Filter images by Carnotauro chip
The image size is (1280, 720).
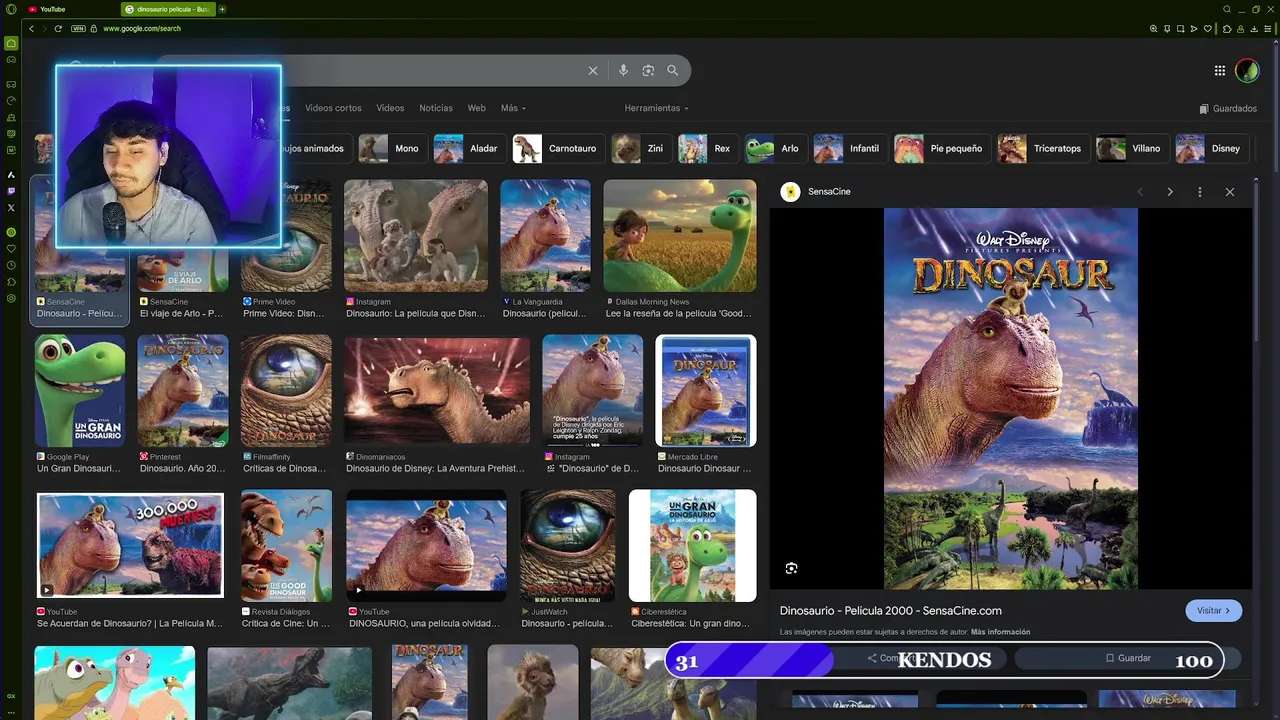(557, 148)
